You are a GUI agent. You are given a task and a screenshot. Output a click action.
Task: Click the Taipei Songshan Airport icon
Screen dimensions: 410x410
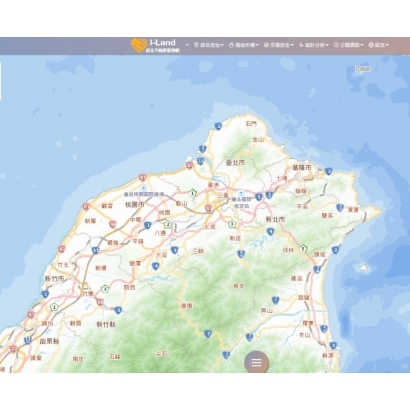click(241, 194)
